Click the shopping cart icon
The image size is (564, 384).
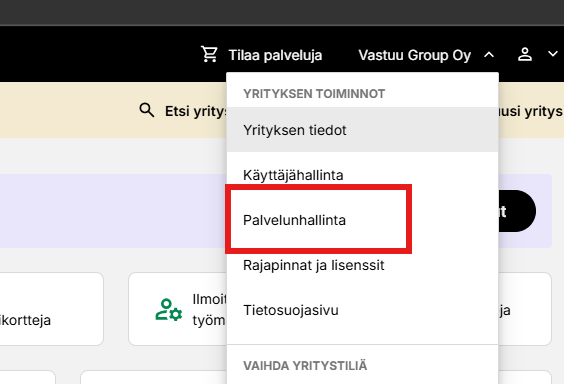point(209,55)
